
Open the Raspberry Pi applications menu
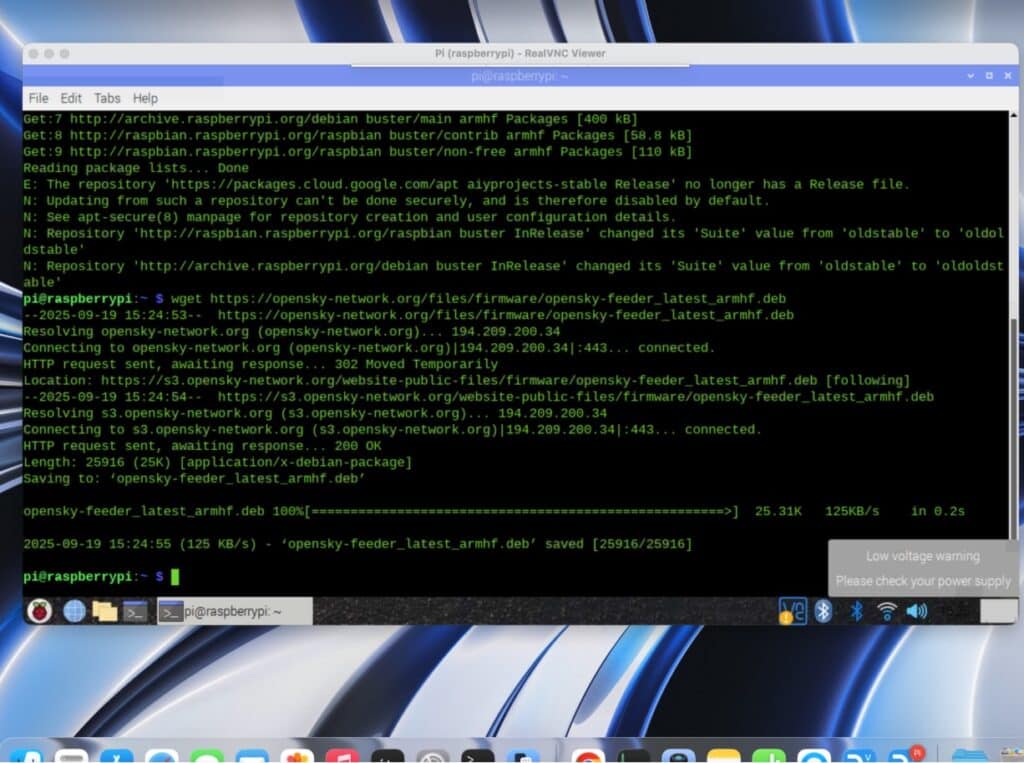click(x=39, y=610)
